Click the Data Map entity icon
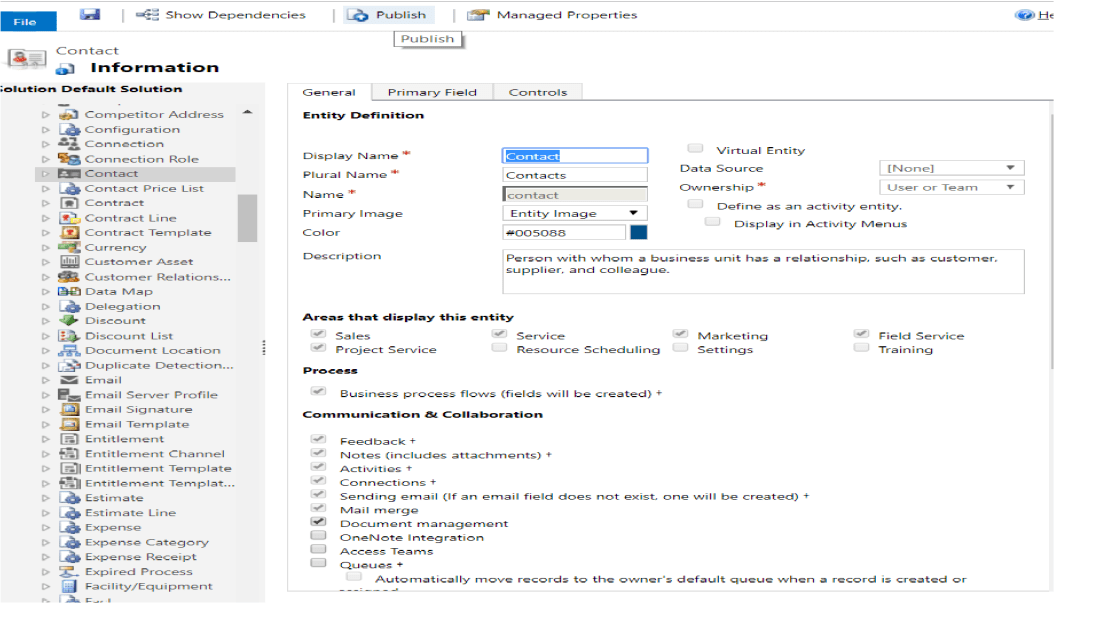The image size is (1100, 618). pos(69,292)
